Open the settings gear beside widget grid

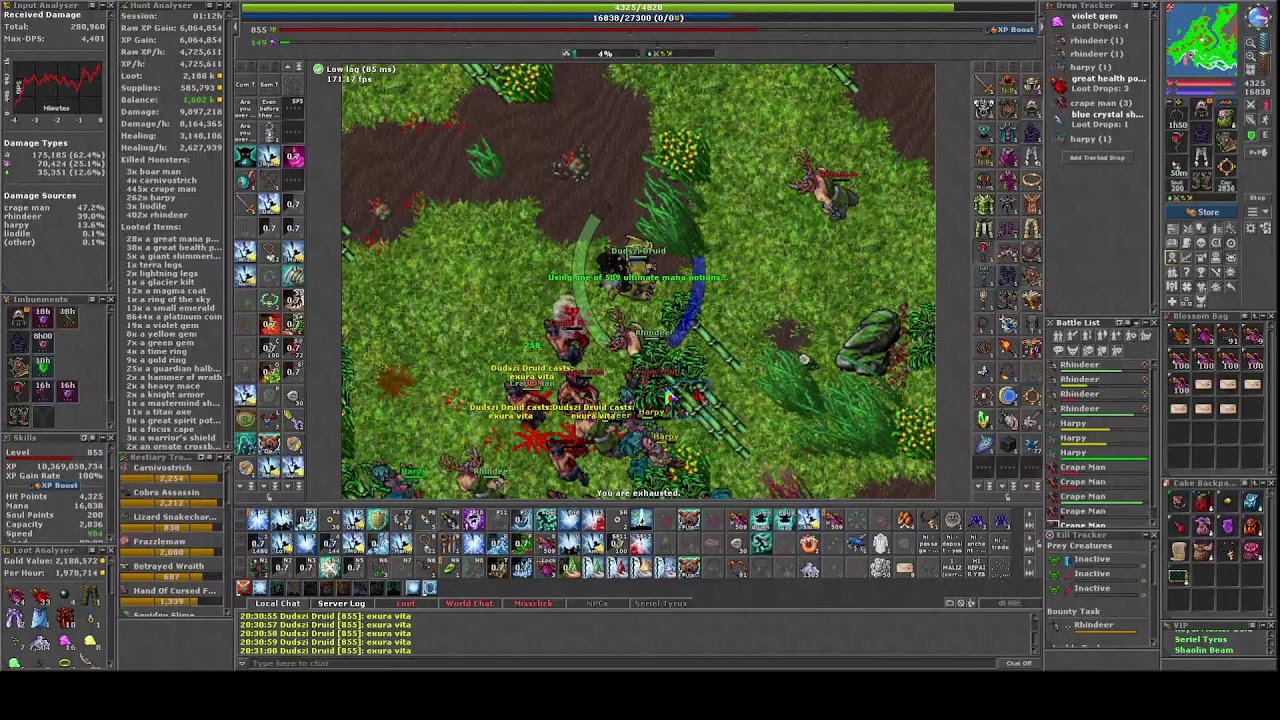click(x=1251, y=229)
